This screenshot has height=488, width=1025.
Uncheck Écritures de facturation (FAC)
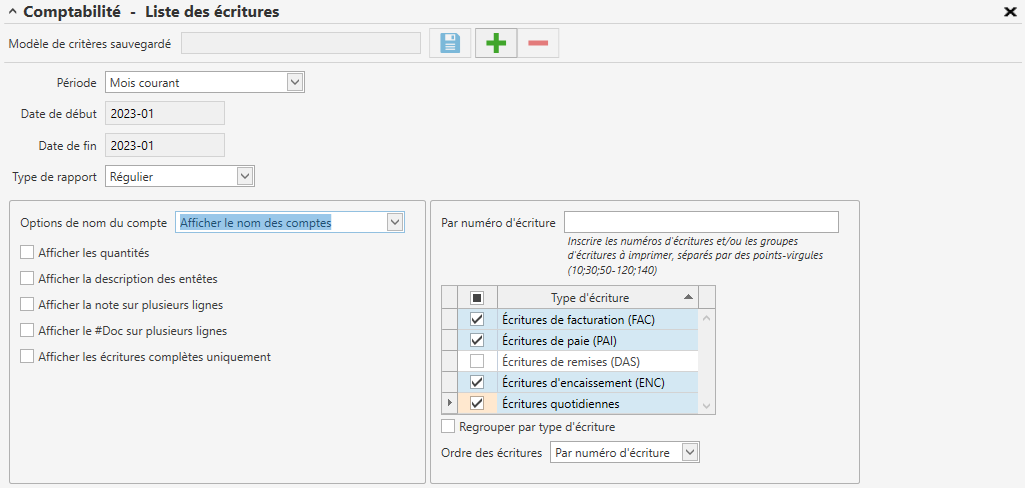pos(477,319)
